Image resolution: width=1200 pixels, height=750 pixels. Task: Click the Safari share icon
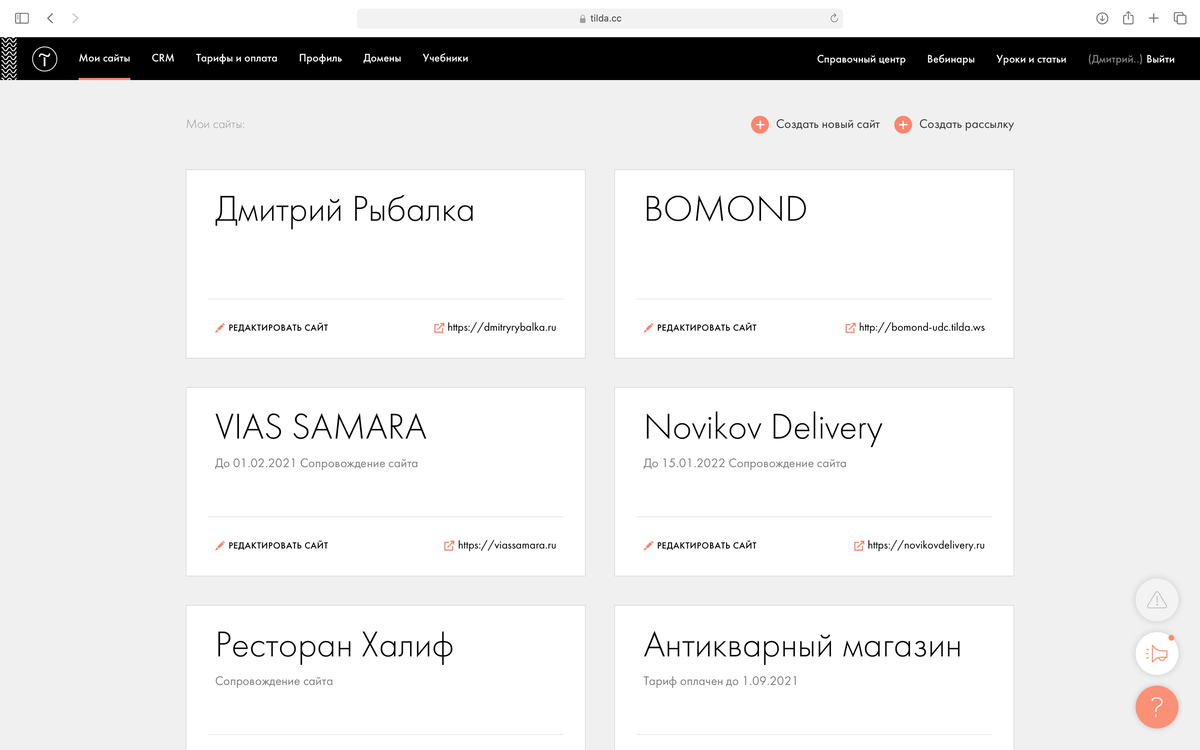1128,18
